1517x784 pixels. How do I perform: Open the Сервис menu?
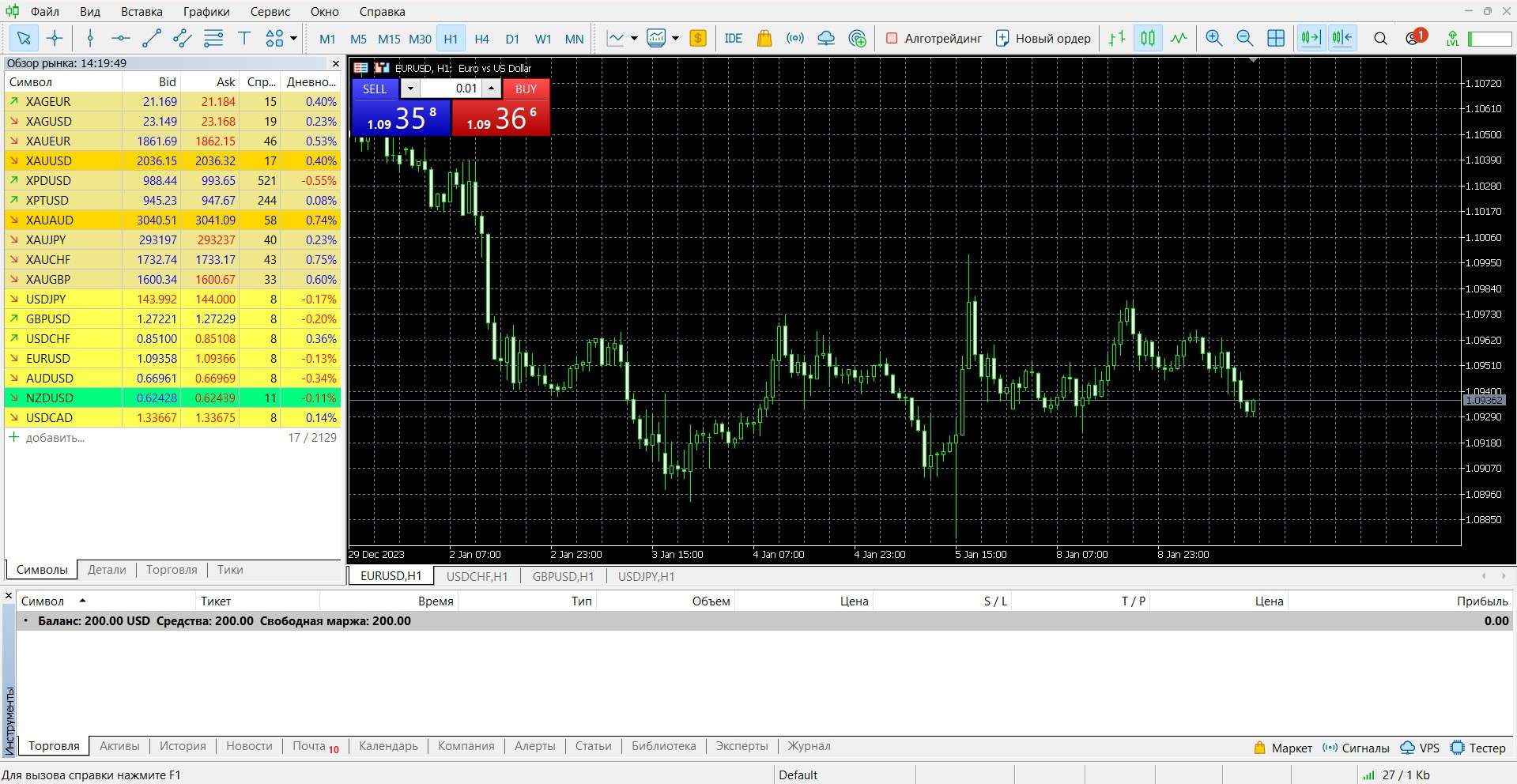click(x=270, y=12)
